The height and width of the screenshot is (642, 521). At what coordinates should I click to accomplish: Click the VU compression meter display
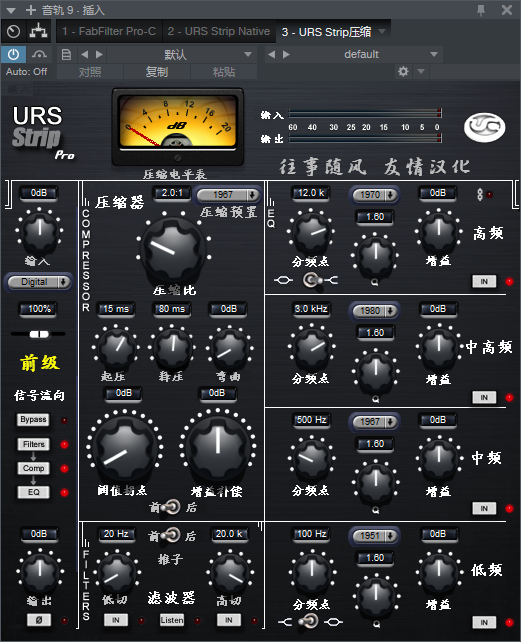point(178,127)
